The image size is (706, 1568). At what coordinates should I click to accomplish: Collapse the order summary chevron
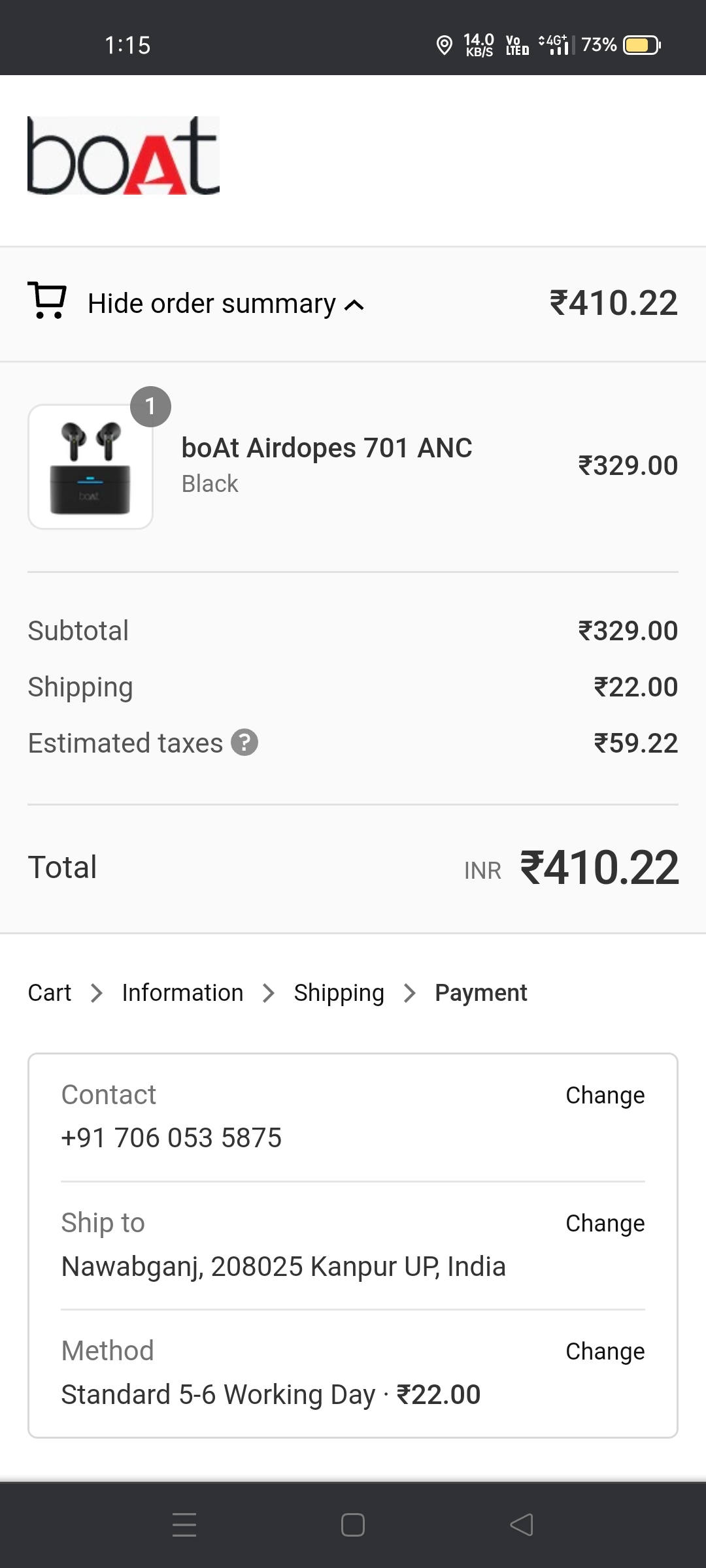point(354,305)
